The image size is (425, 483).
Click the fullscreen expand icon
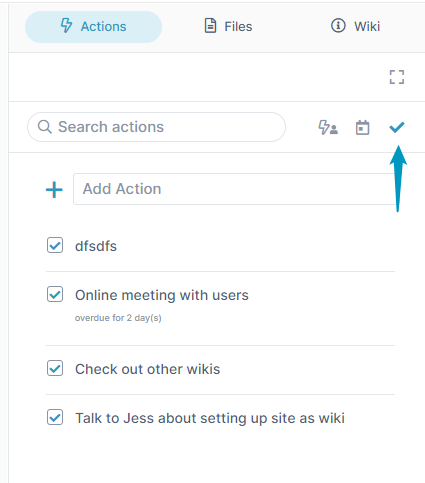tap(397, 77)
